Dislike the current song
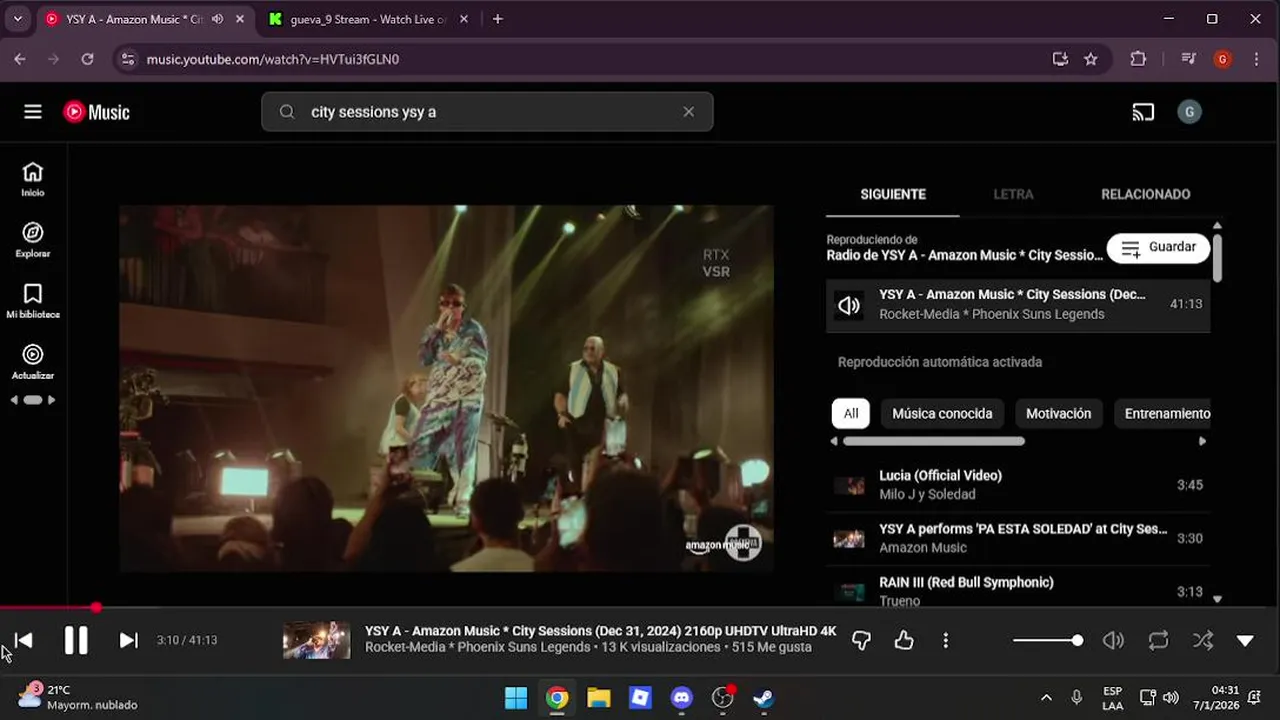The height and width of the screenshot is (720, 1280). click(861, 641)
